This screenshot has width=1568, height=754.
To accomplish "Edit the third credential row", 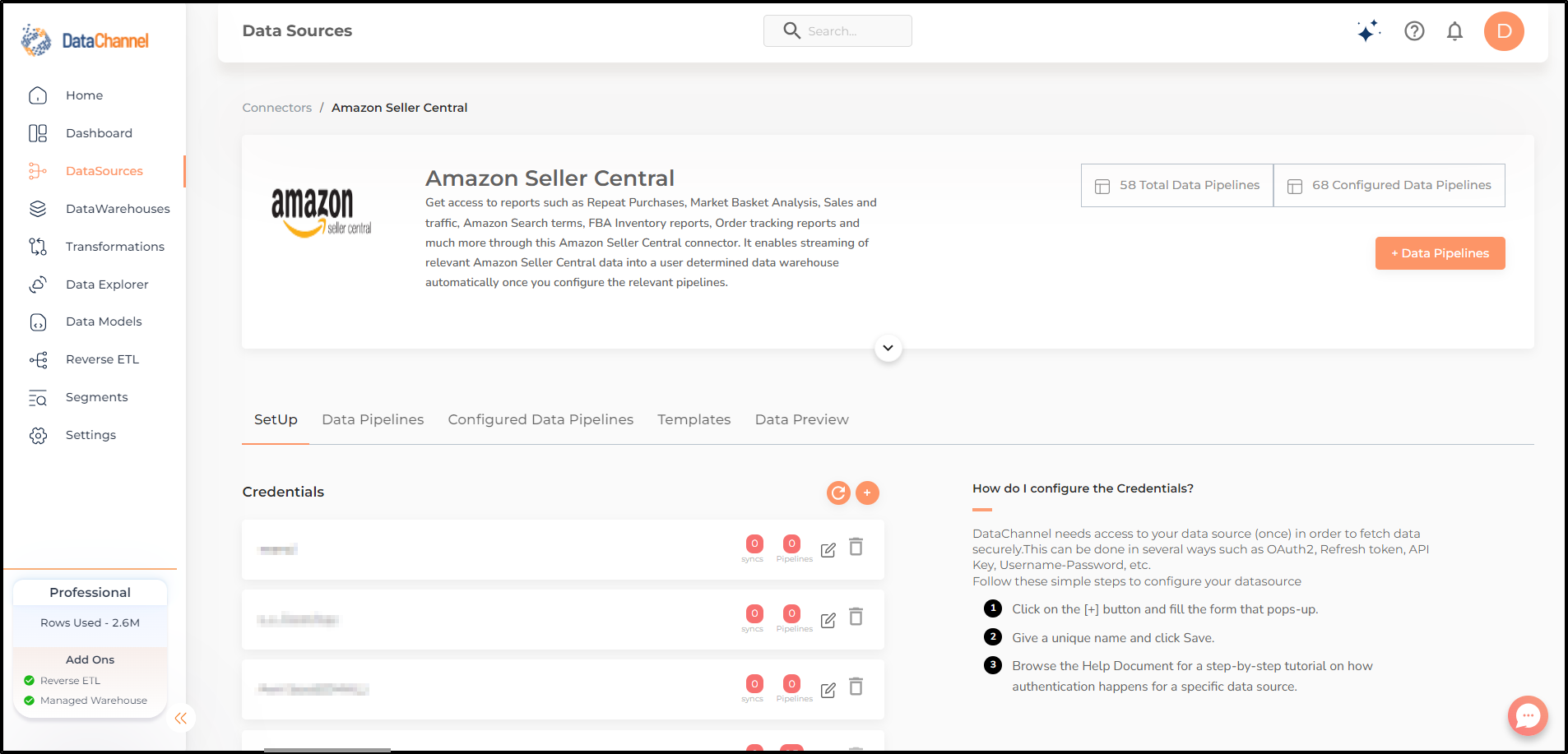I will click(828, 690).
